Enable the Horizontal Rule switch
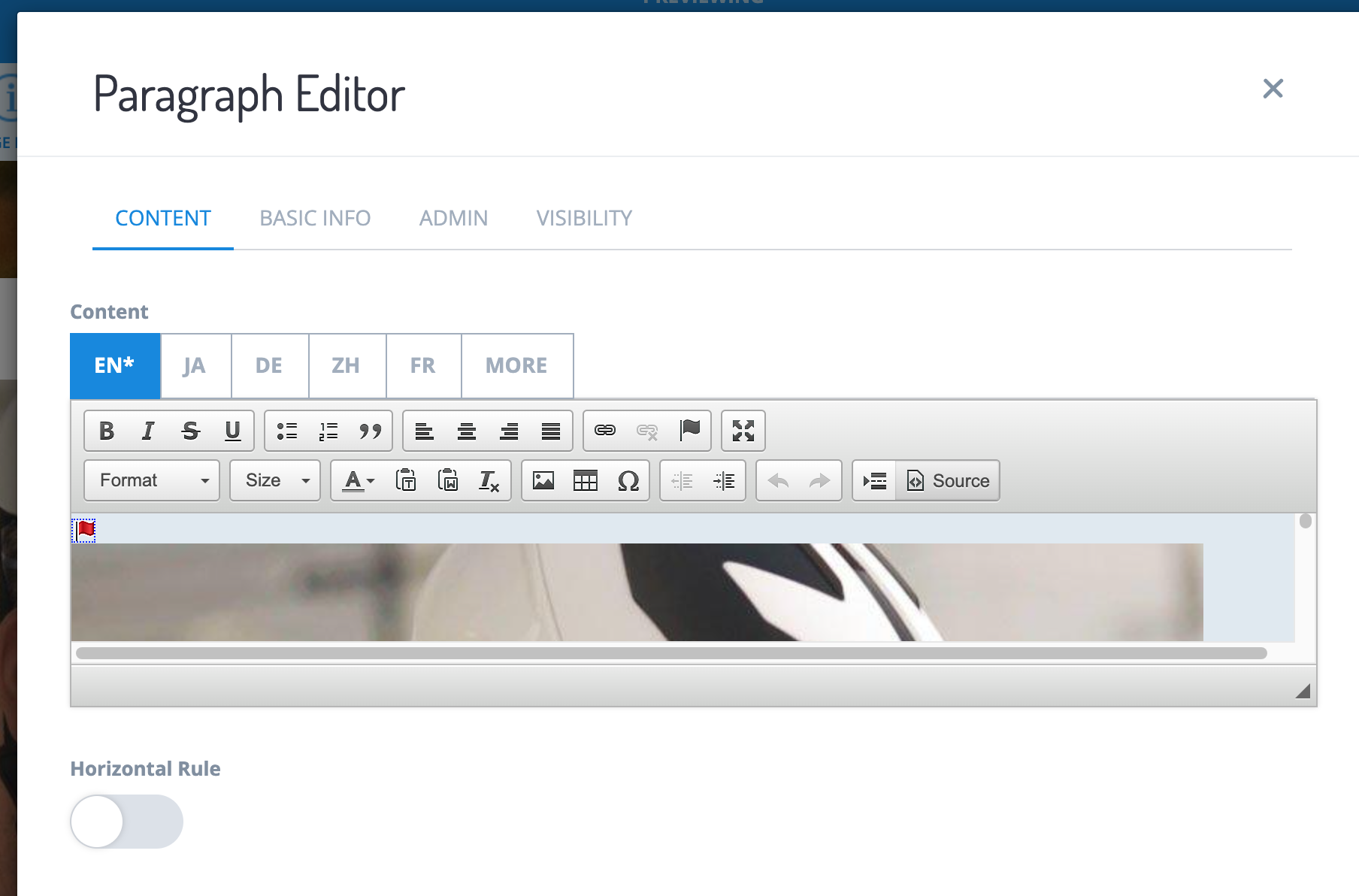 click(126, 822)
